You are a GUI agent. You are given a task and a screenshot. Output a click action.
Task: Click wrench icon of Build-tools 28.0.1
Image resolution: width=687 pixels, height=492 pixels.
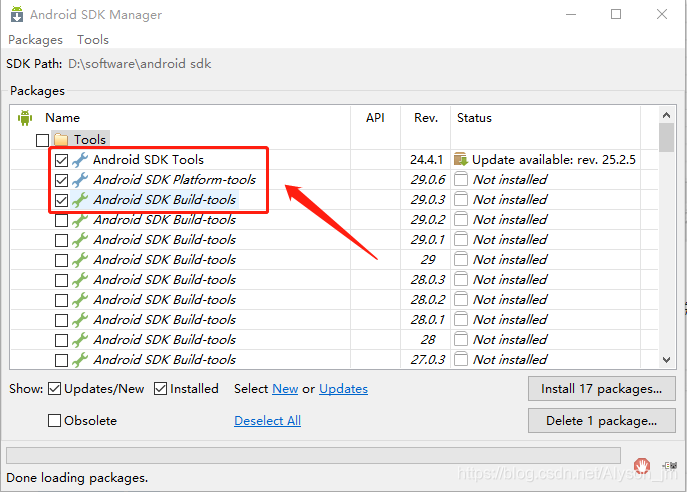point(80,320)
